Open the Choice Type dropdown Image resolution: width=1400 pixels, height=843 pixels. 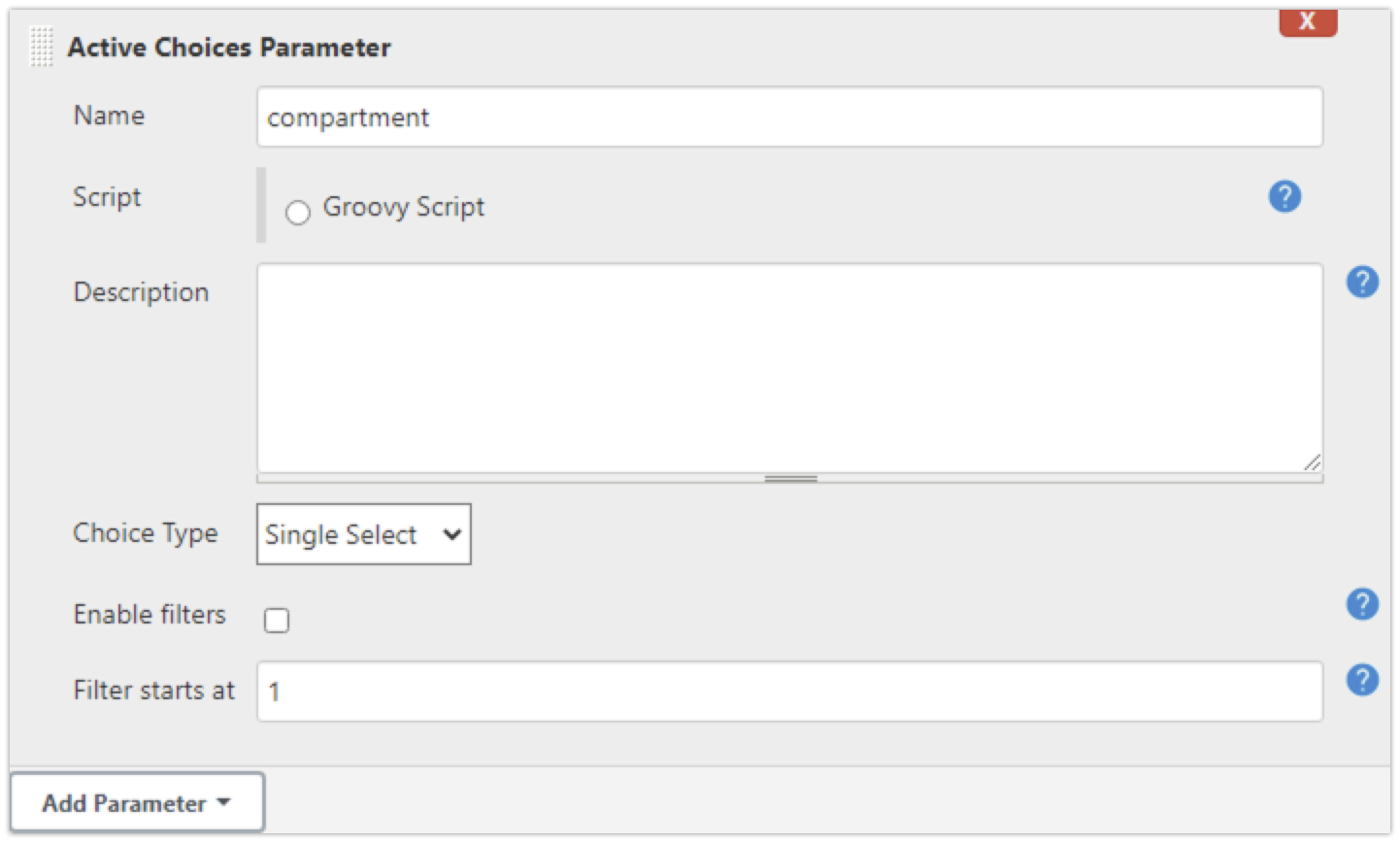point(364,534)
